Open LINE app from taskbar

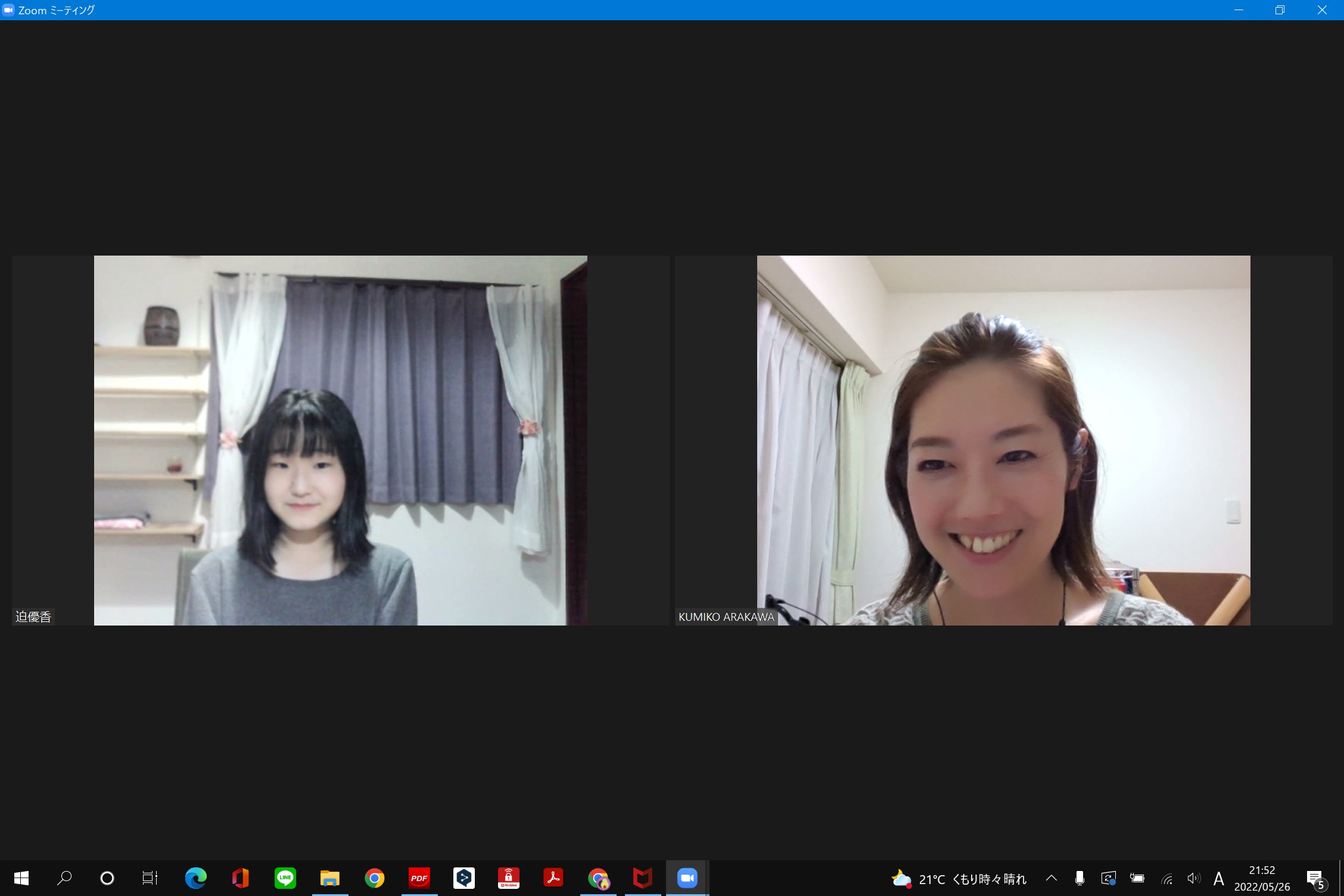coord(285,878)
